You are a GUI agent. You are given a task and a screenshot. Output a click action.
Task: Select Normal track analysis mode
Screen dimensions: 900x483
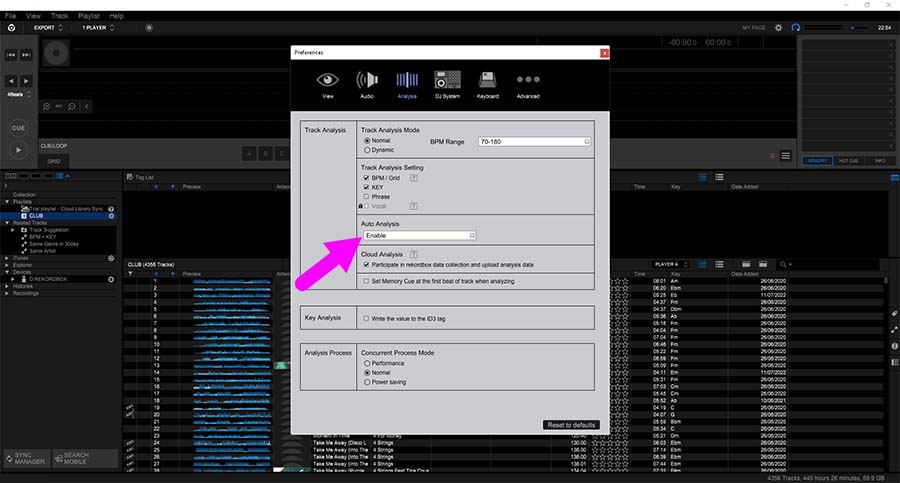pos(367,141)
